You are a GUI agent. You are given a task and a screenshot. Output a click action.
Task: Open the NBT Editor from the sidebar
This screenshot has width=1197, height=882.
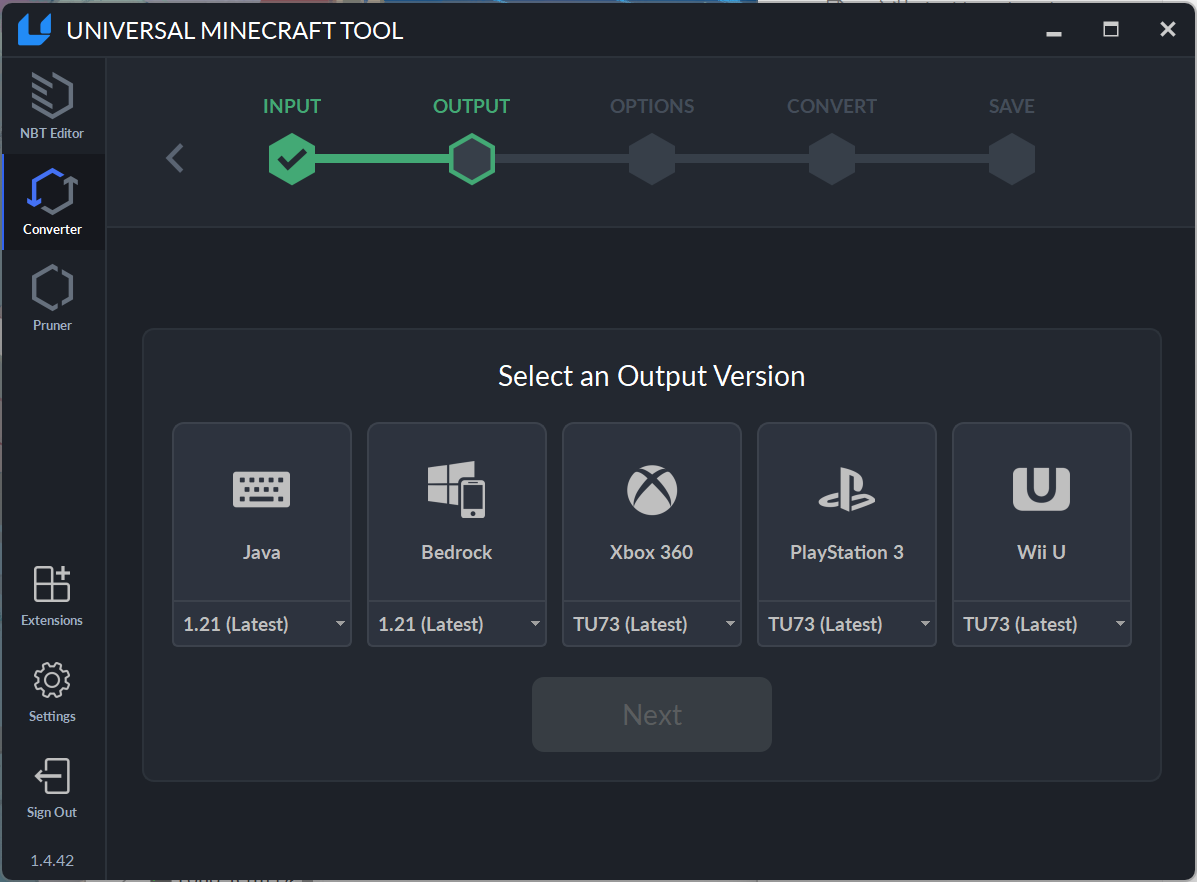tap(52, 106)
